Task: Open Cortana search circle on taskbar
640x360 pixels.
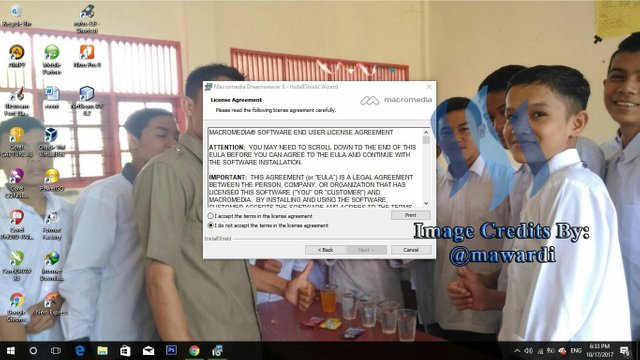Action: [33, 351]
